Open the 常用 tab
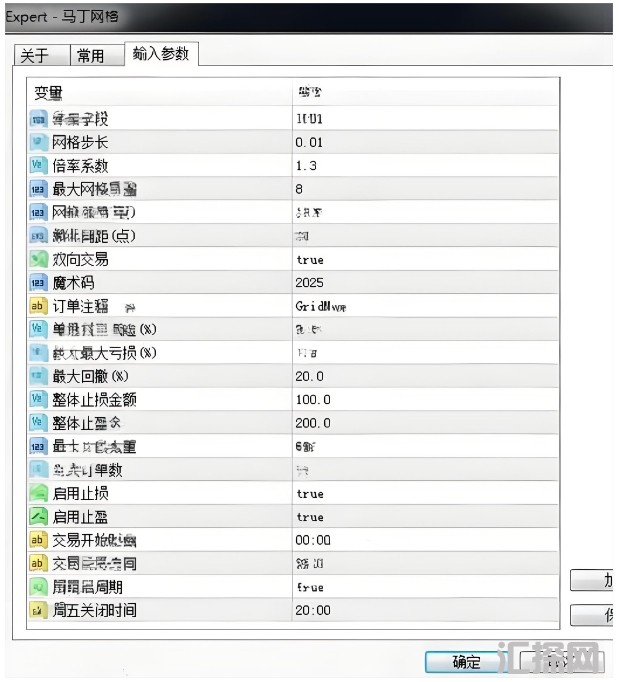 pyautogui.click(x=91, y=55)
